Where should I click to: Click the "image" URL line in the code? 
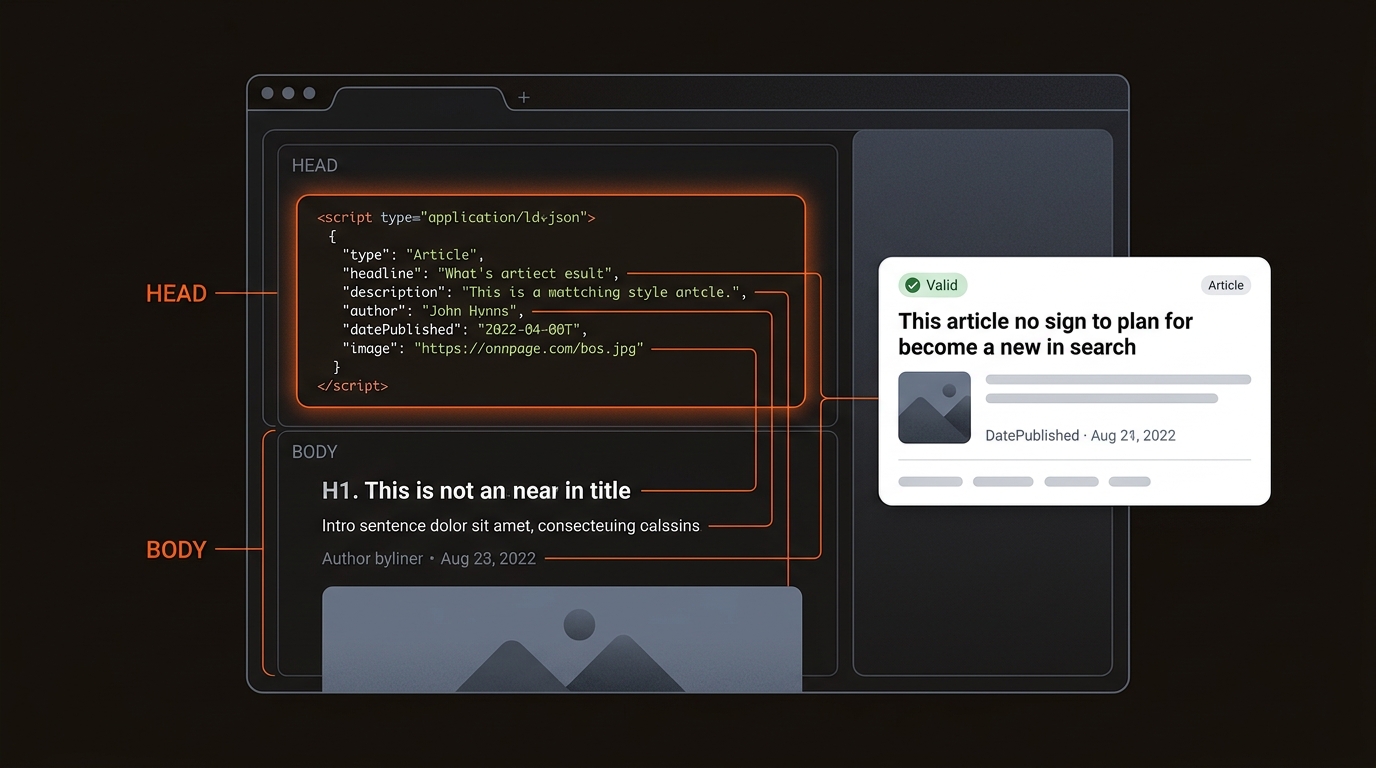click(493, 349)
